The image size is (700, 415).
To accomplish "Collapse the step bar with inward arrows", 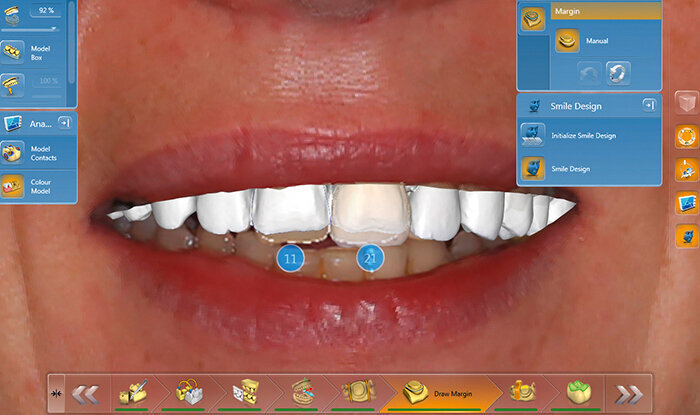I will [56, 394].
